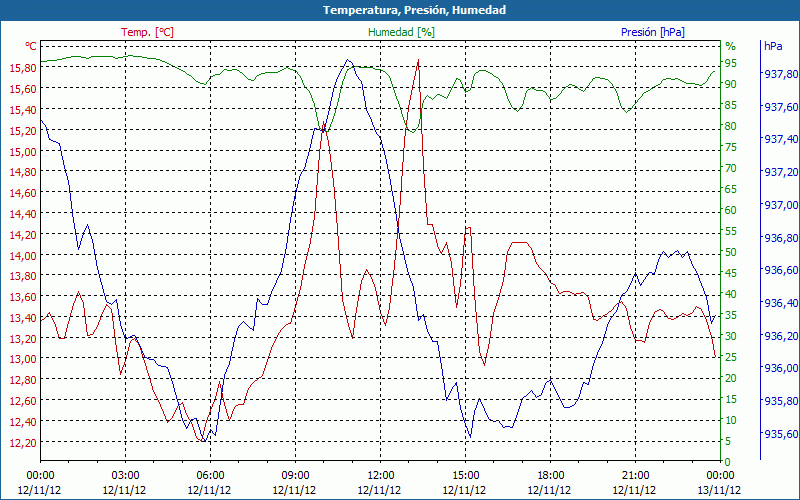Image resolution: width=800 pixels, height=500 pixels.
Task: Click temperature axis value '14,80'
Action: point(23,171)
